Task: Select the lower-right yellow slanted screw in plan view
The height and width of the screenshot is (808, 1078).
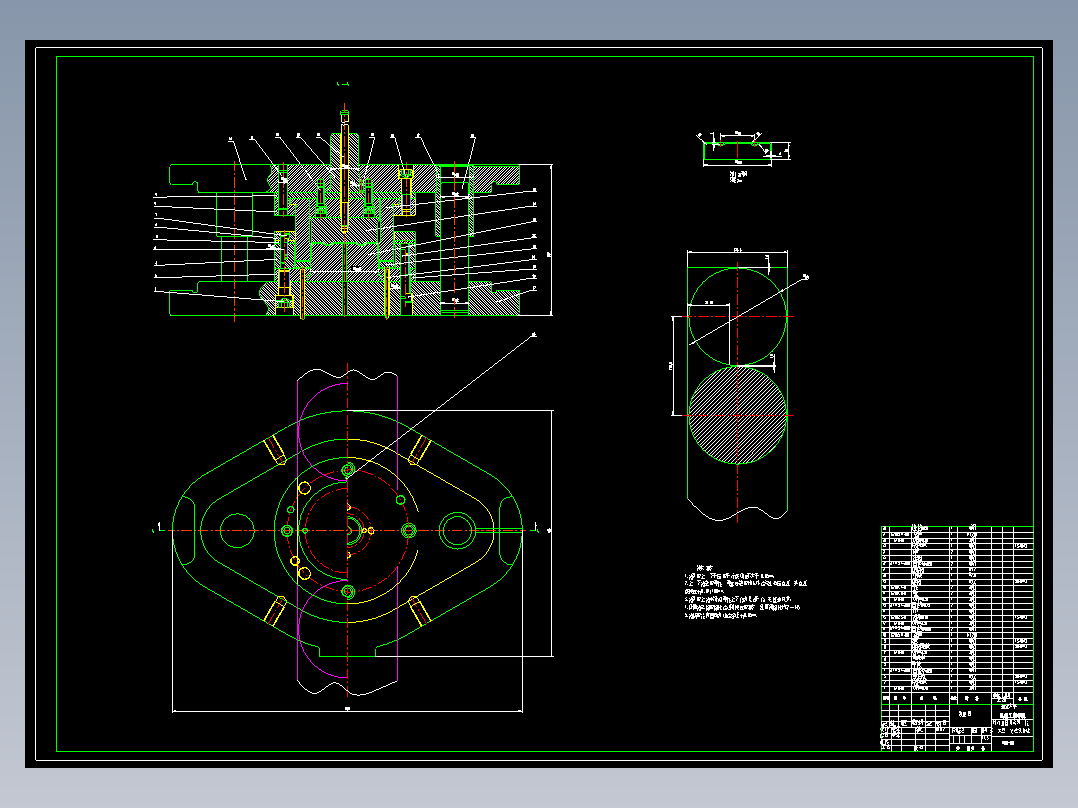Action: pyautogui.click(x=419, y=611)
